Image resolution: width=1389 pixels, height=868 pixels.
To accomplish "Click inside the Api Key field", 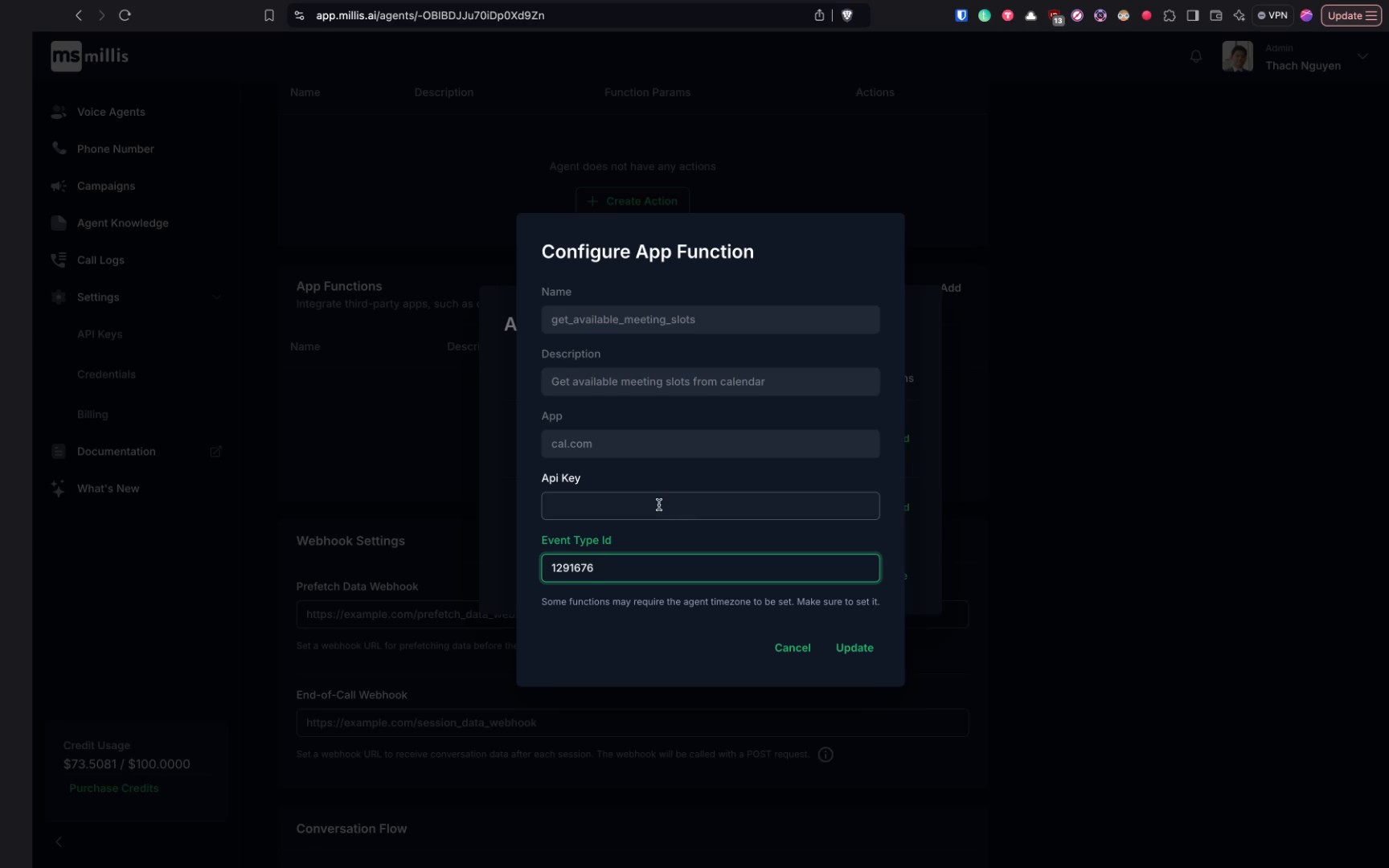I will point(710,506).
